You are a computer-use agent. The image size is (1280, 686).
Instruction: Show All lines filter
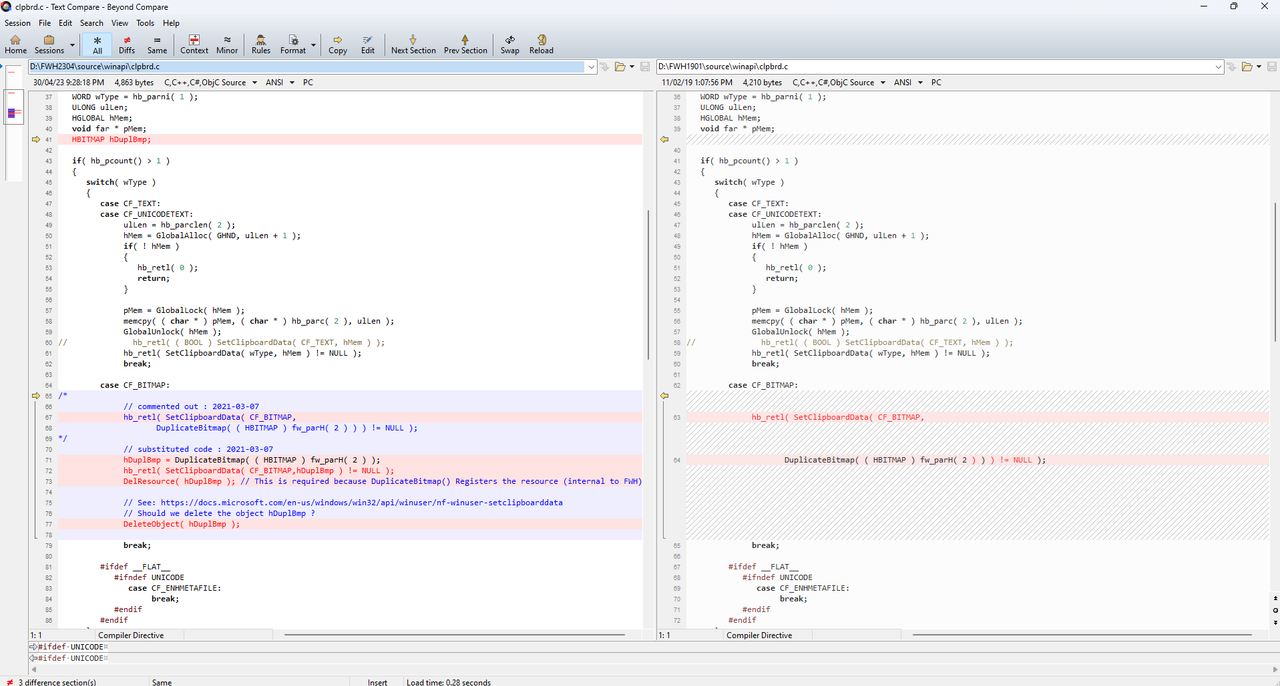pos(97,44)
